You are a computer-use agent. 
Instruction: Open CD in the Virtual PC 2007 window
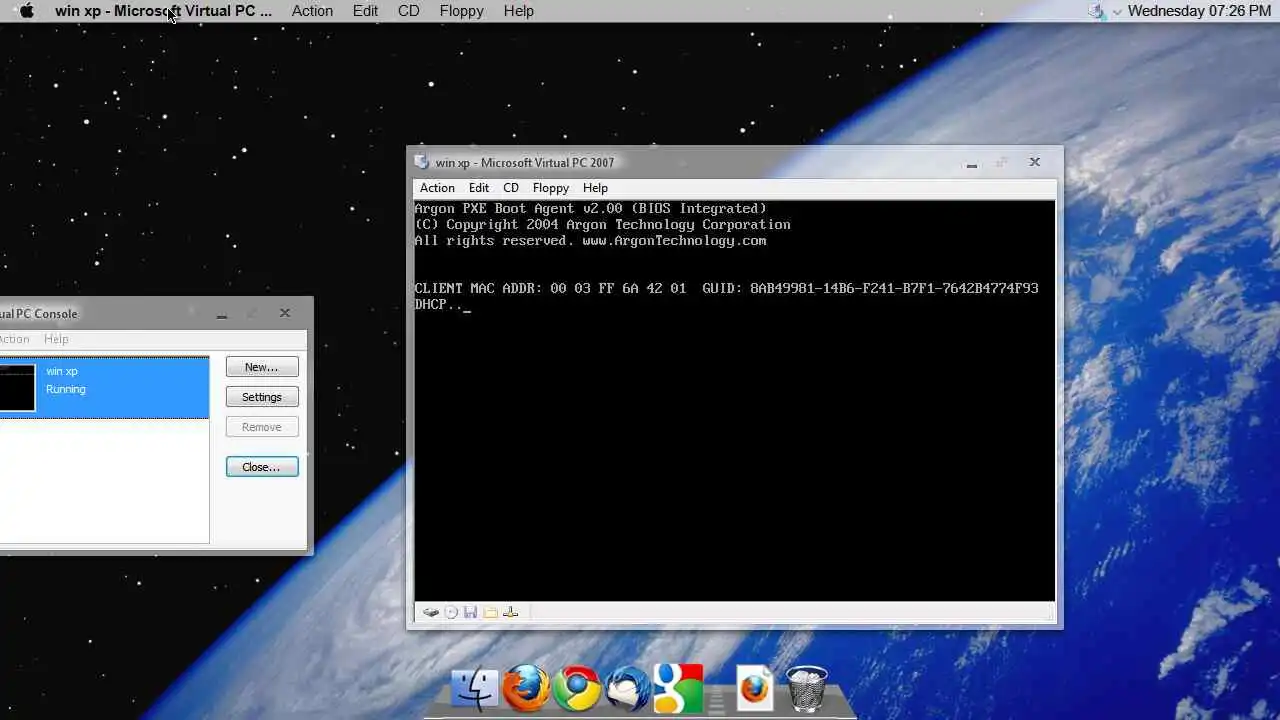pos(511,188)
